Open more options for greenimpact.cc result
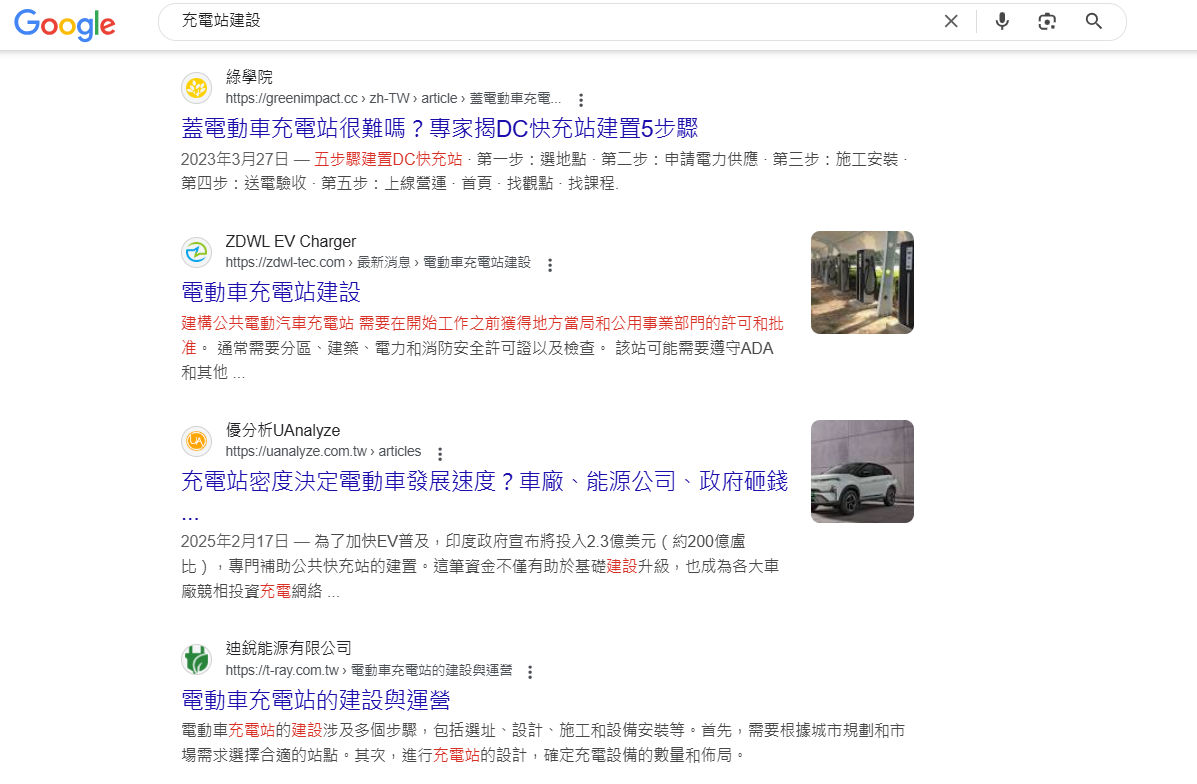1197x784 pixels. tap(581, 100)
